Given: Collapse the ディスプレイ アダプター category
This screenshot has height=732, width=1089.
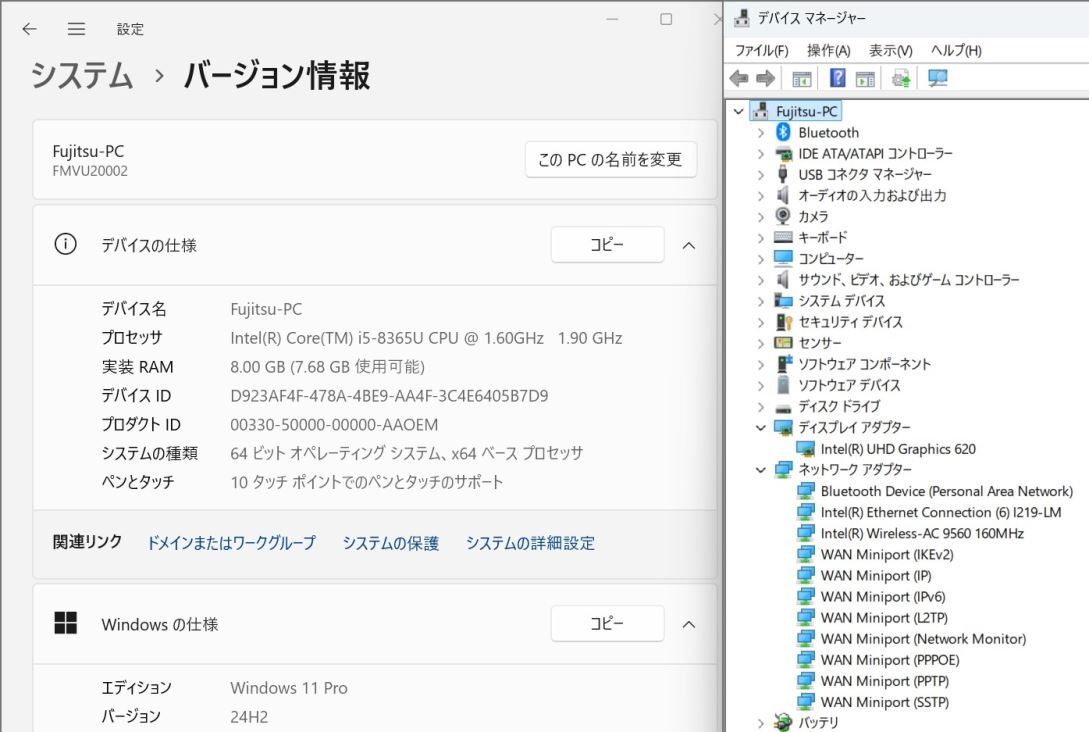Looking at the screenshot, I should [761, 428].
